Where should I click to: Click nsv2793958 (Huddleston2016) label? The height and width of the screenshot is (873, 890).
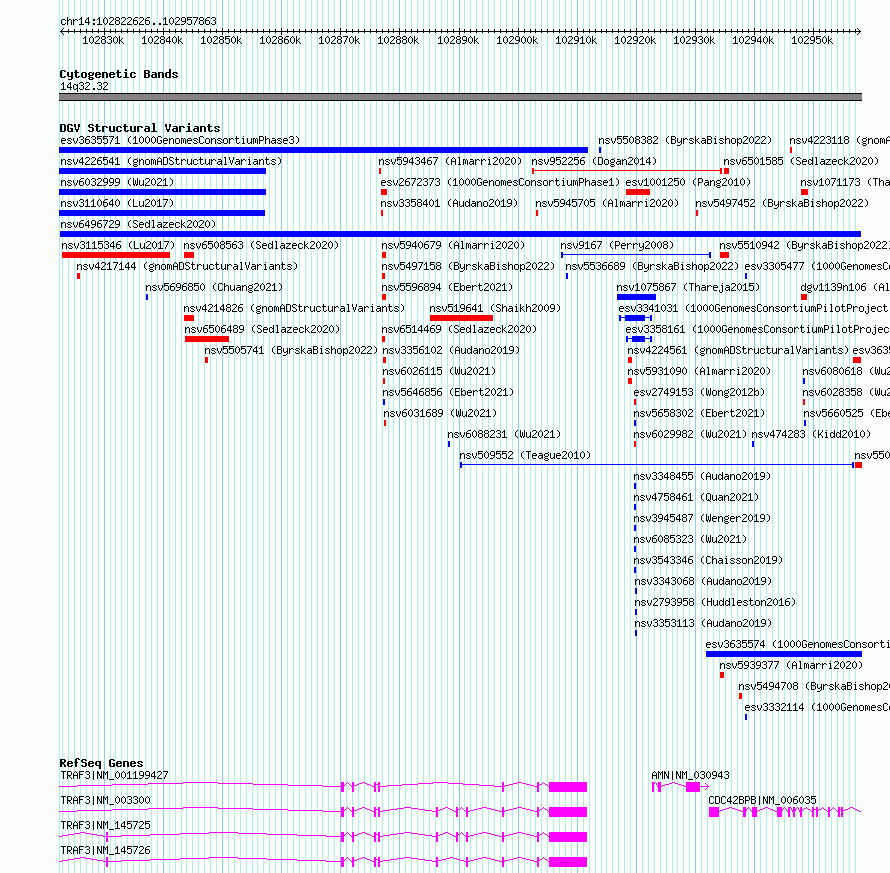(715, 602)
